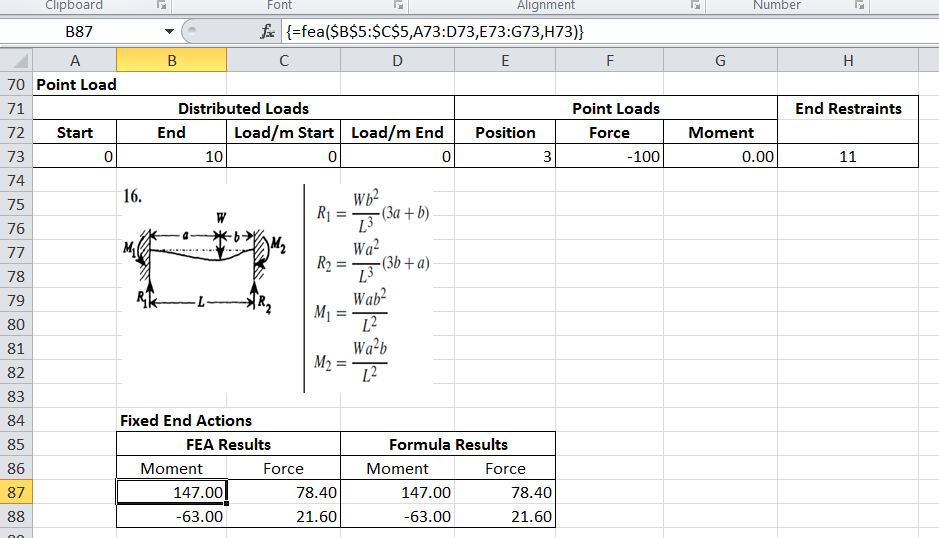This screenshot has height=538, width=939.
Task: Open the Number format dialog launcher
Action: click(x=857, y=6)
